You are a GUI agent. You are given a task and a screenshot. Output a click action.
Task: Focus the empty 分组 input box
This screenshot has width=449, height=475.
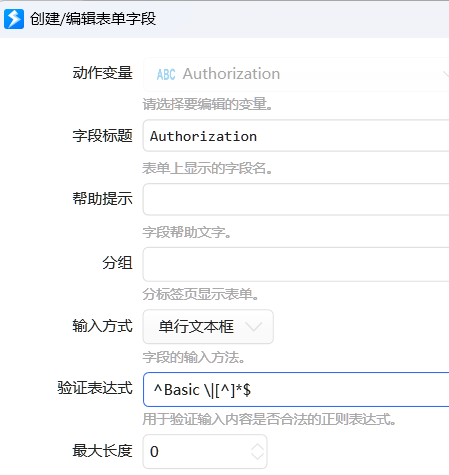296,264
